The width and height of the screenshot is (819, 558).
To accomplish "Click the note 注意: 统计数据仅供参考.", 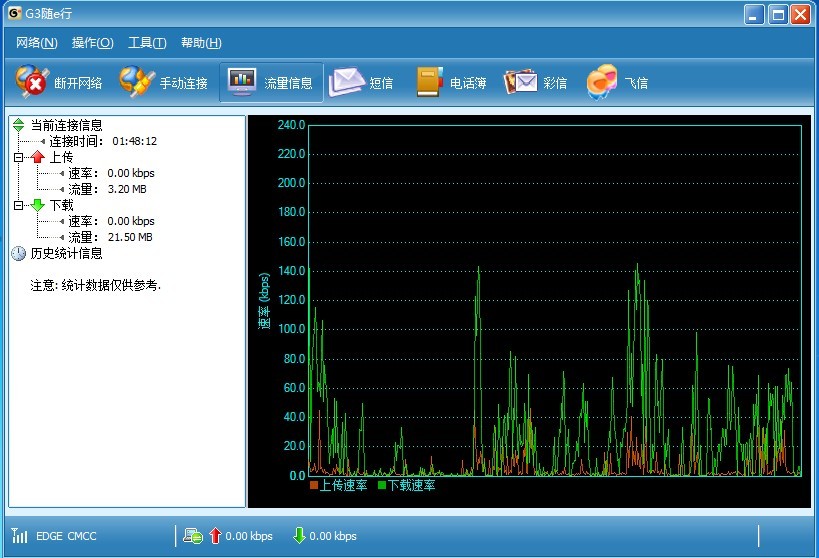I will tap(96, 285).
